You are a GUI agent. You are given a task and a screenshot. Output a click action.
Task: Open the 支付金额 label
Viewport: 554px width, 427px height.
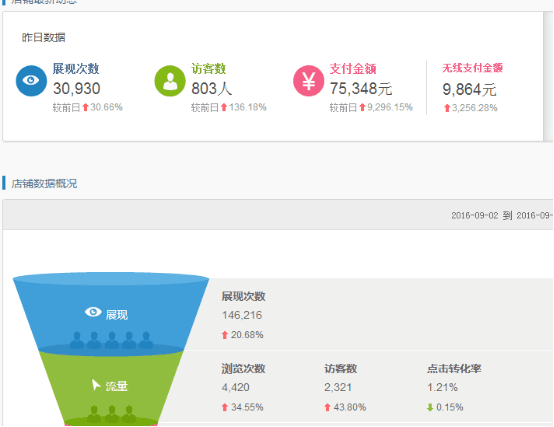click(353, 69)
